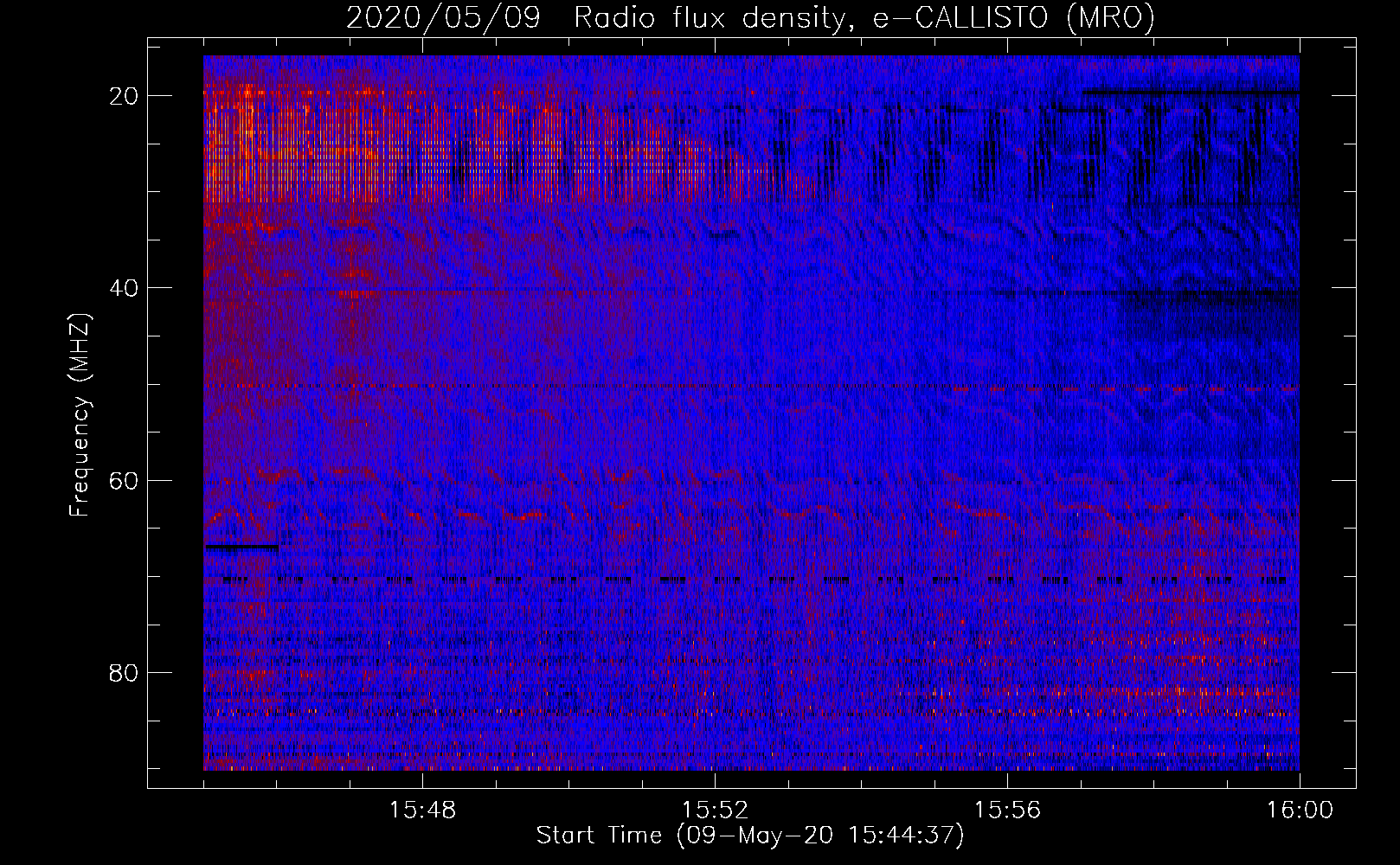Click the plot title '2020/05/09 Radio flux density'
1400x865 pixels.
(750, 17)
